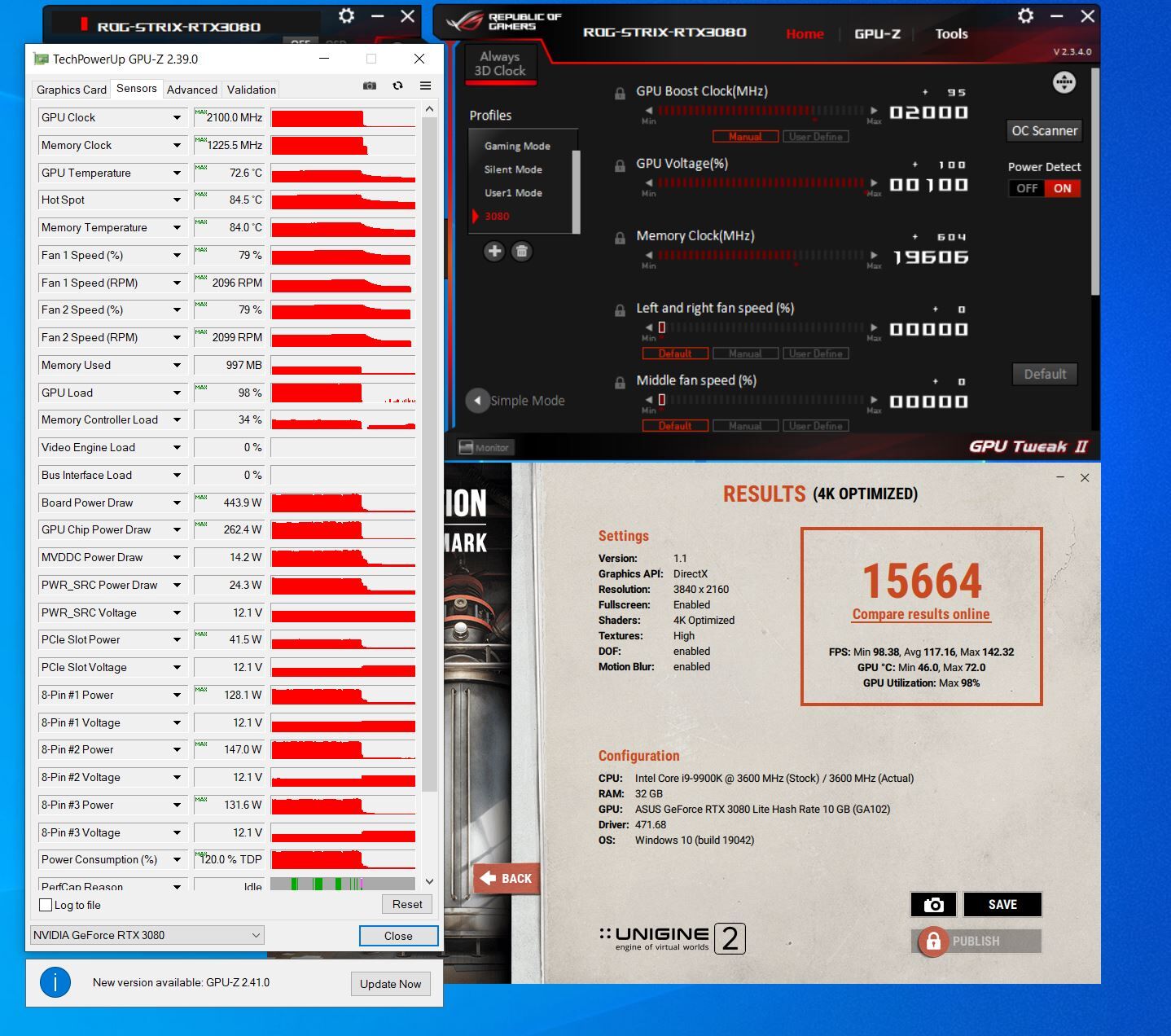The width and height of the screenshot is (1171, 1036).
Task: Click GPU-Z title bar app icon
Action: point(41,59)
